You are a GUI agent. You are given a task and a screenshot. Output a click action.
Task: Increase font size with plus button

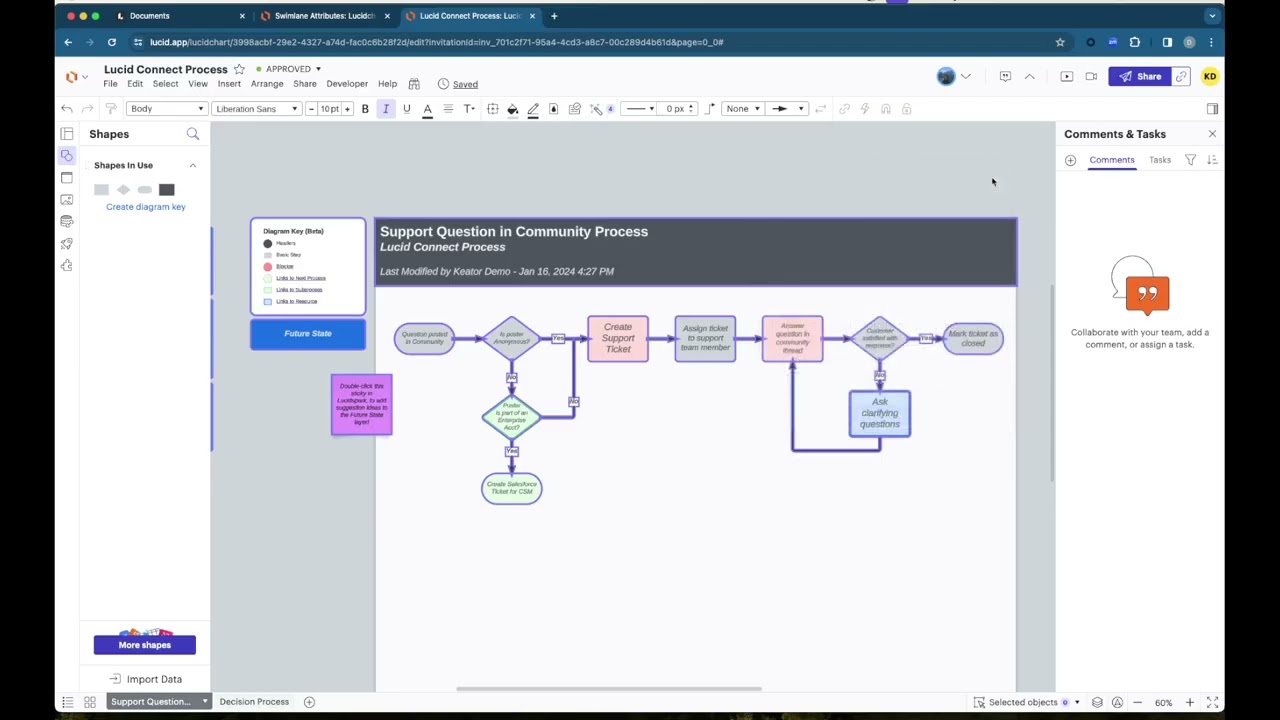347,109
